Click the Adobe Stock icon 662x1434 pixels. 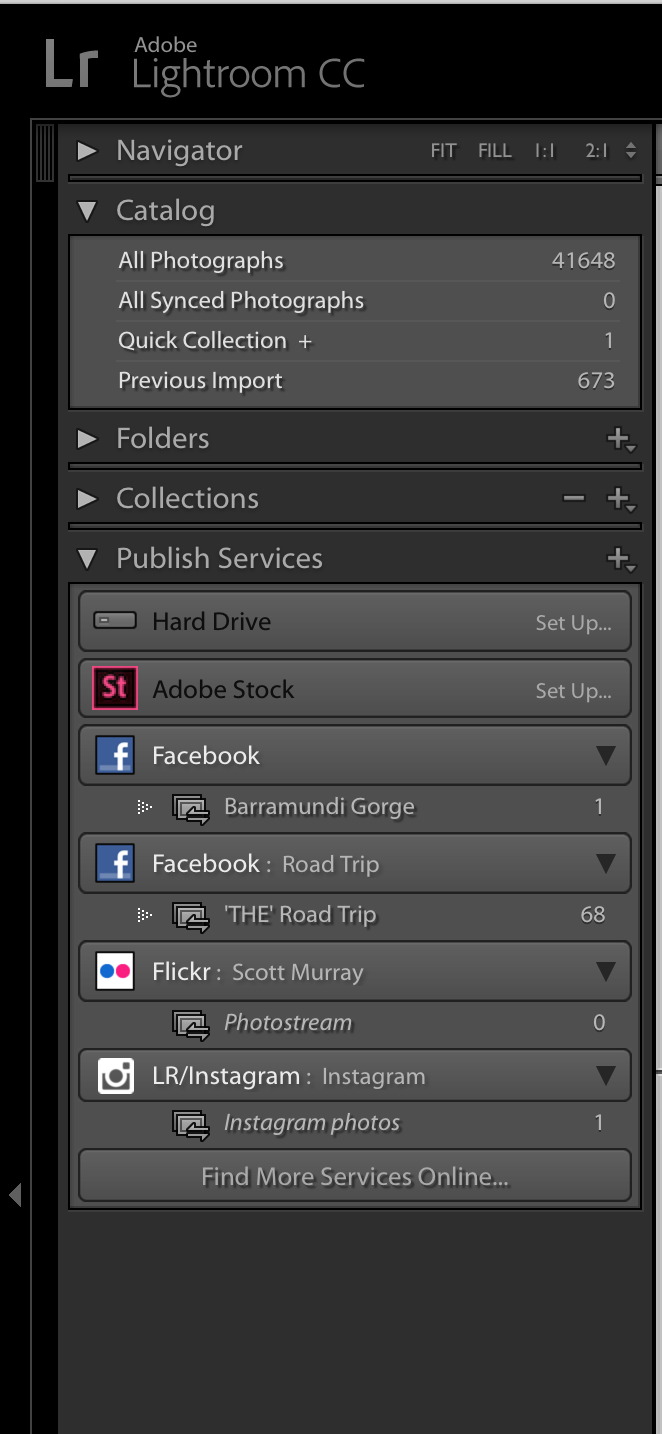114,688
